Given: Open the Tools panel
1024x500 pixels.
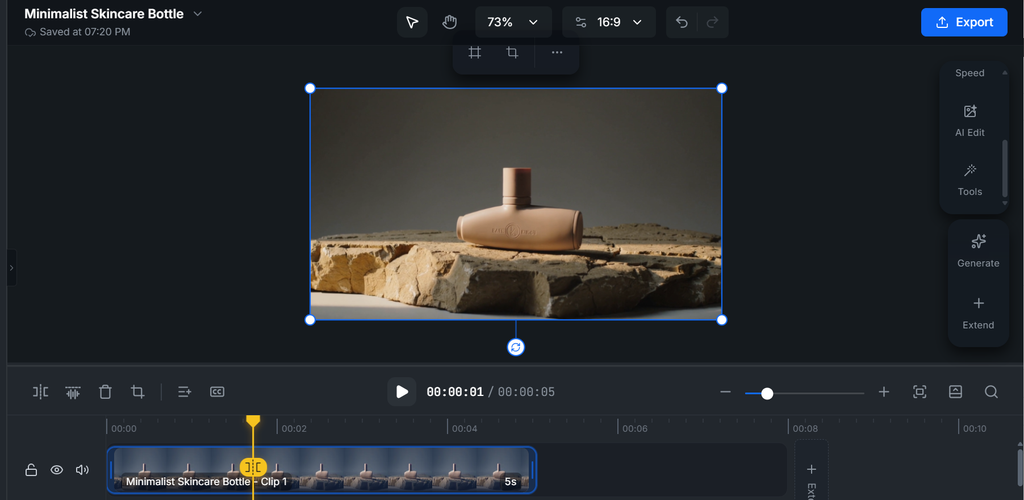Looking at the screenshot, I should pyautogui.click(x=970, y=180).
